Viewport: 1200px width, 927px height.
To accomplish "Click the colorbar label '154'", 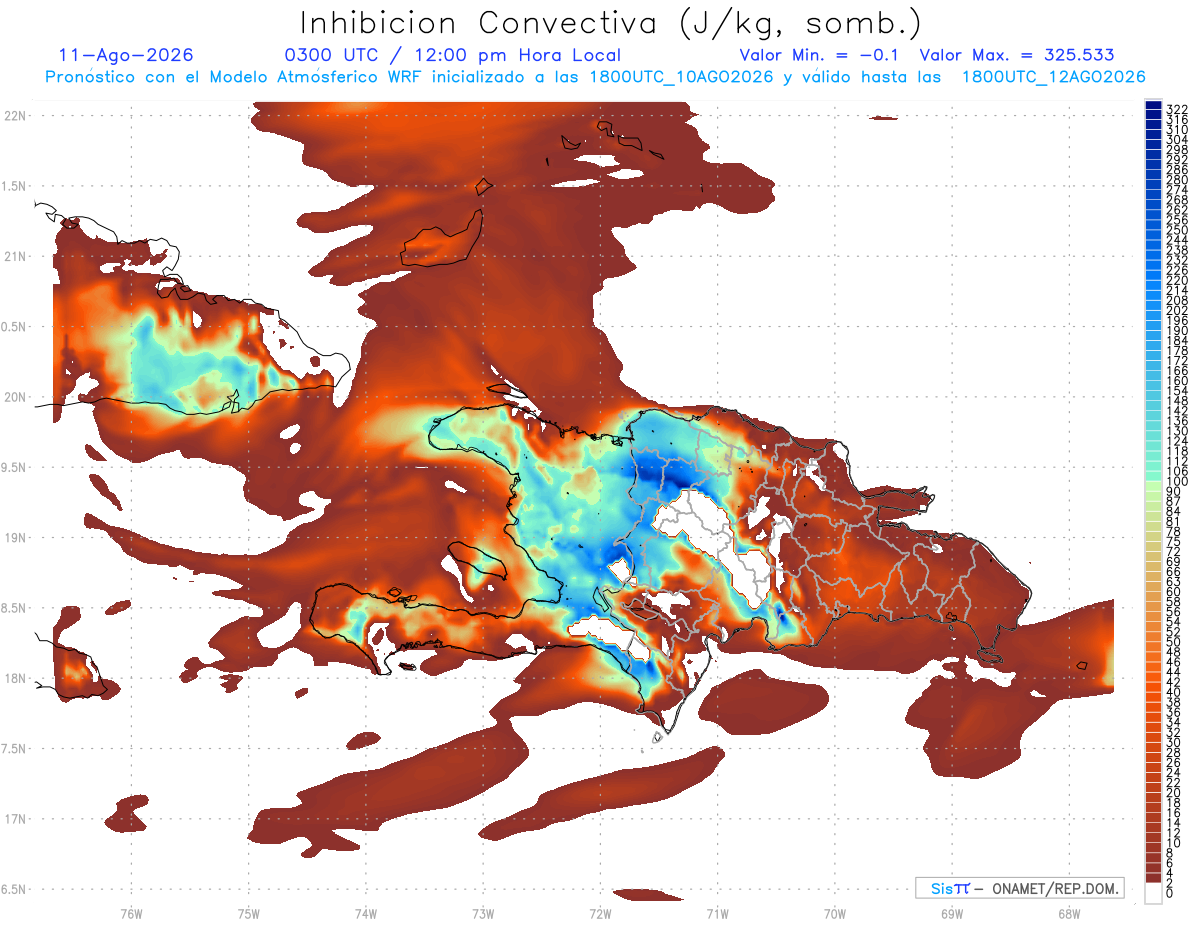I will click(1176, 390).
